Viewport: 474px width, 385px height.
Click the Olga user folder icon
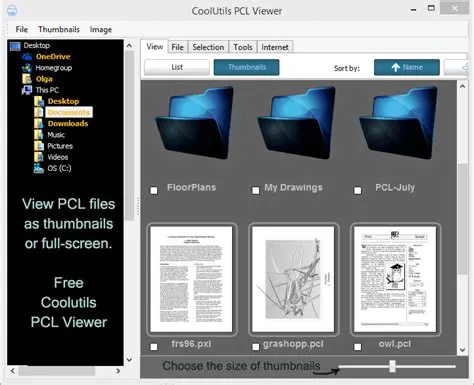[27, 79]
